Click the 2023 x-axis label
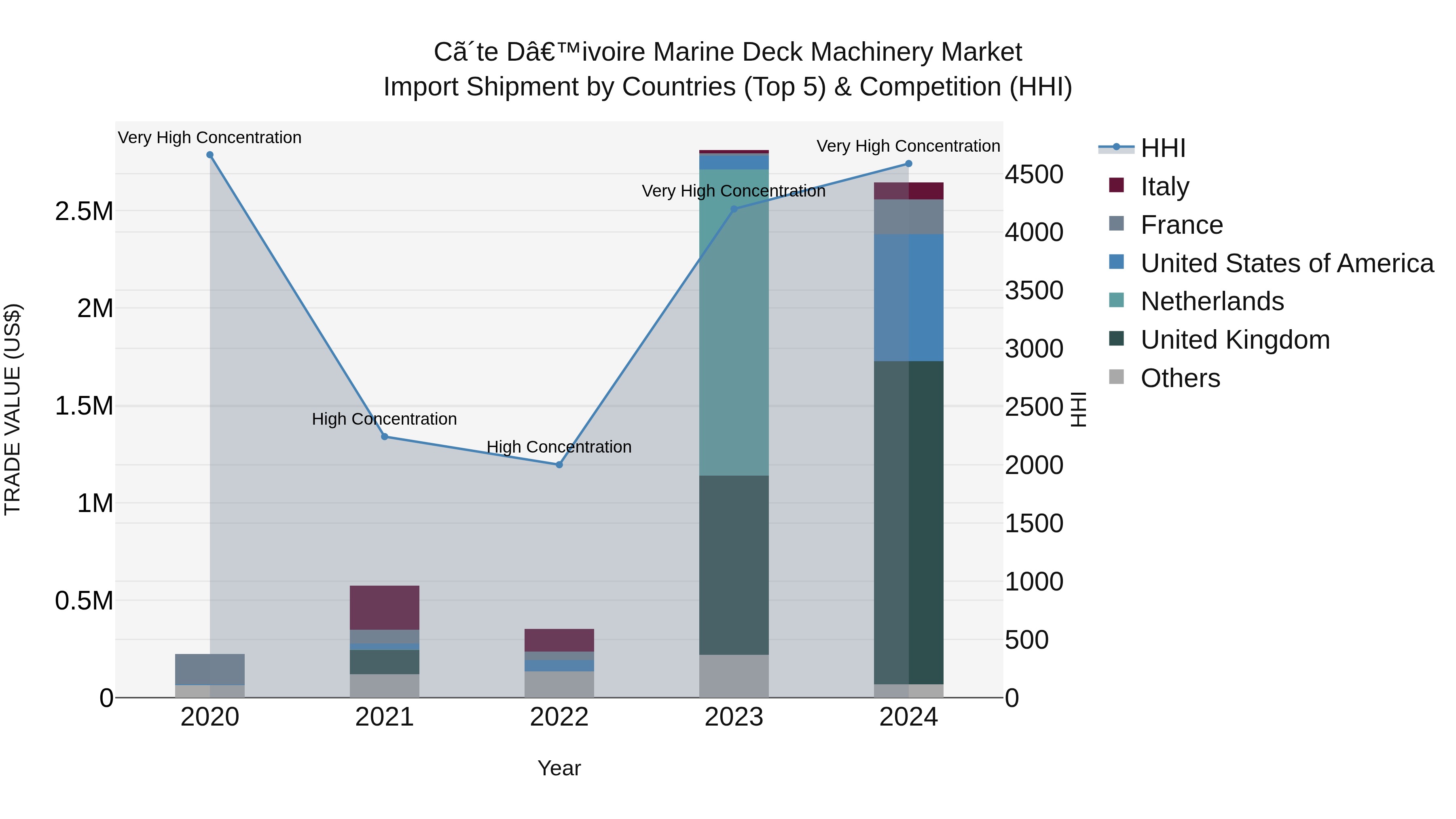Viewport: 1456px width, 819px height. [734, 717]
